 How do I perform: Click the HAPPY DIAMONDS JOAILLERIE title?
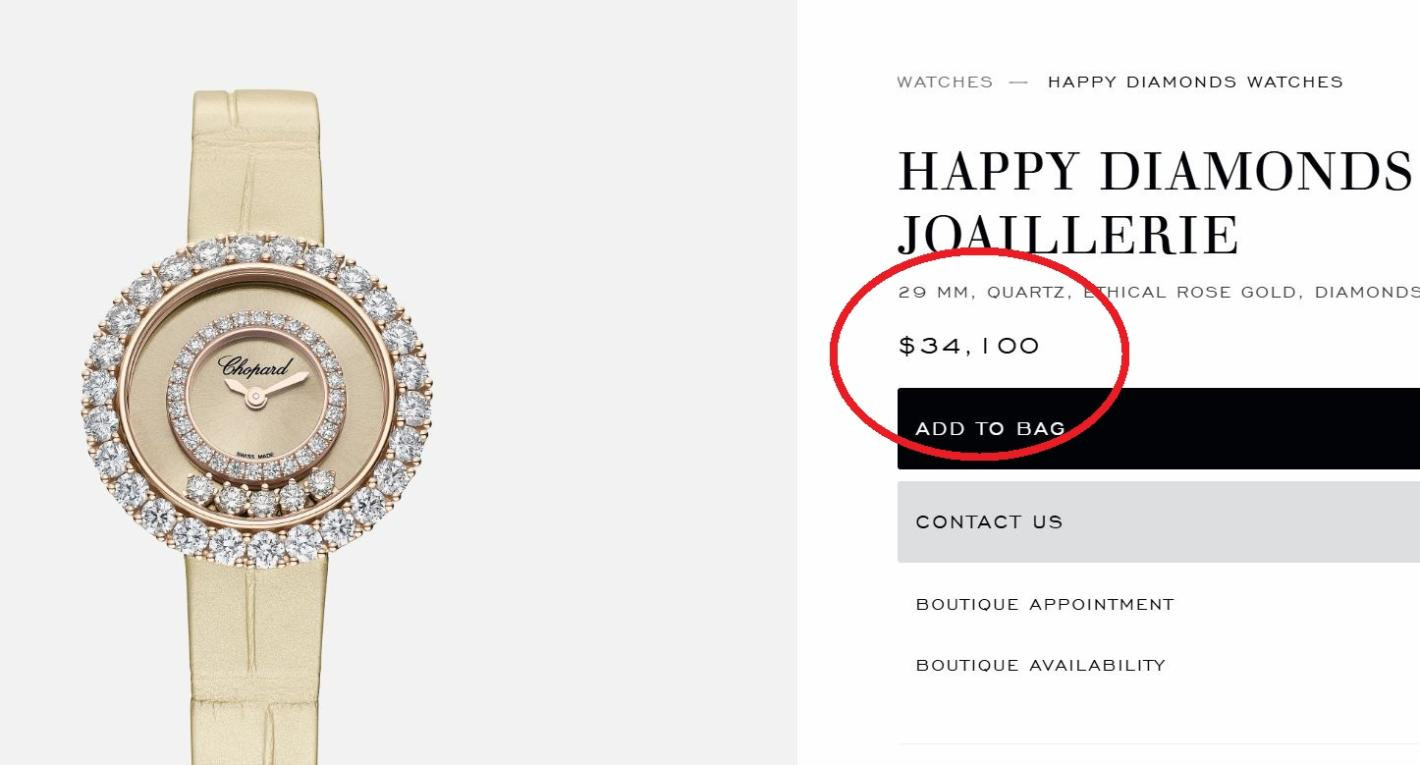tap(1155, 204)
